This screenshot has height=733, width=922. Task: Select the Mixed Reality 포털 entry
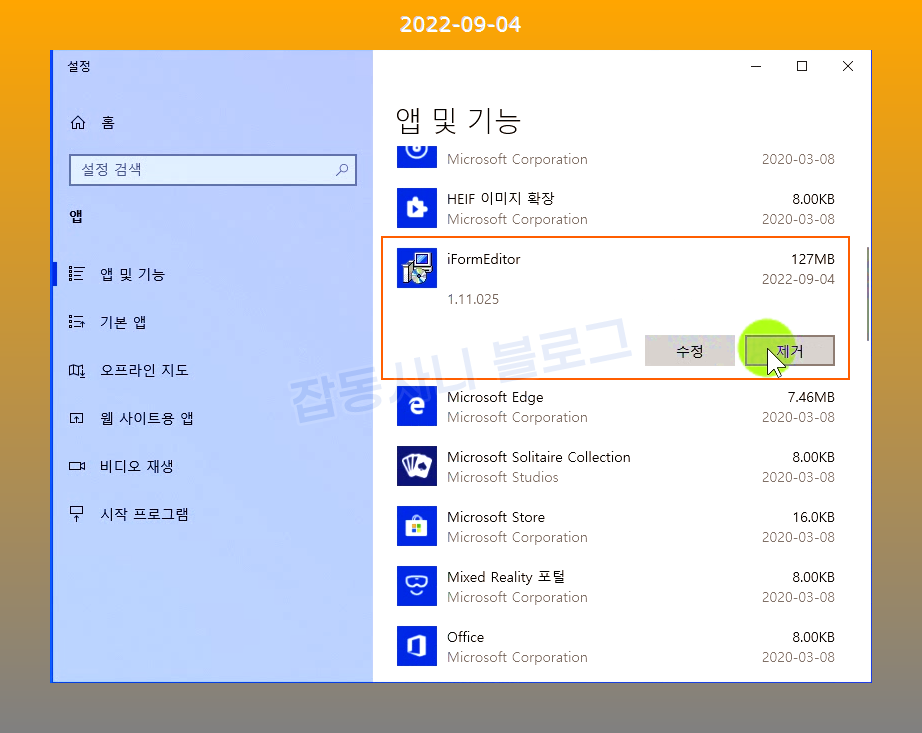point(506,577)
